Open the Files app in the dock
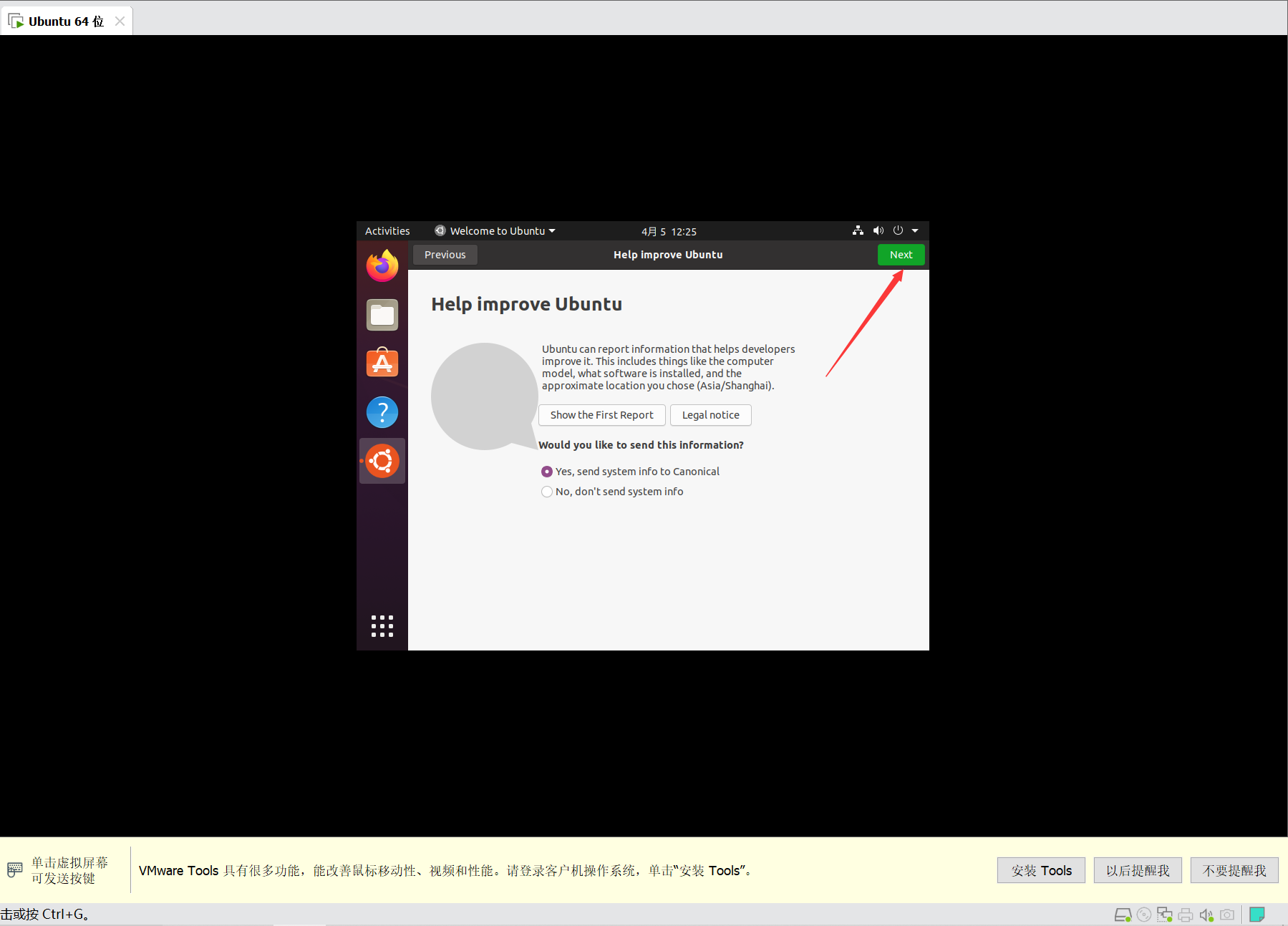 coord(382,315)
